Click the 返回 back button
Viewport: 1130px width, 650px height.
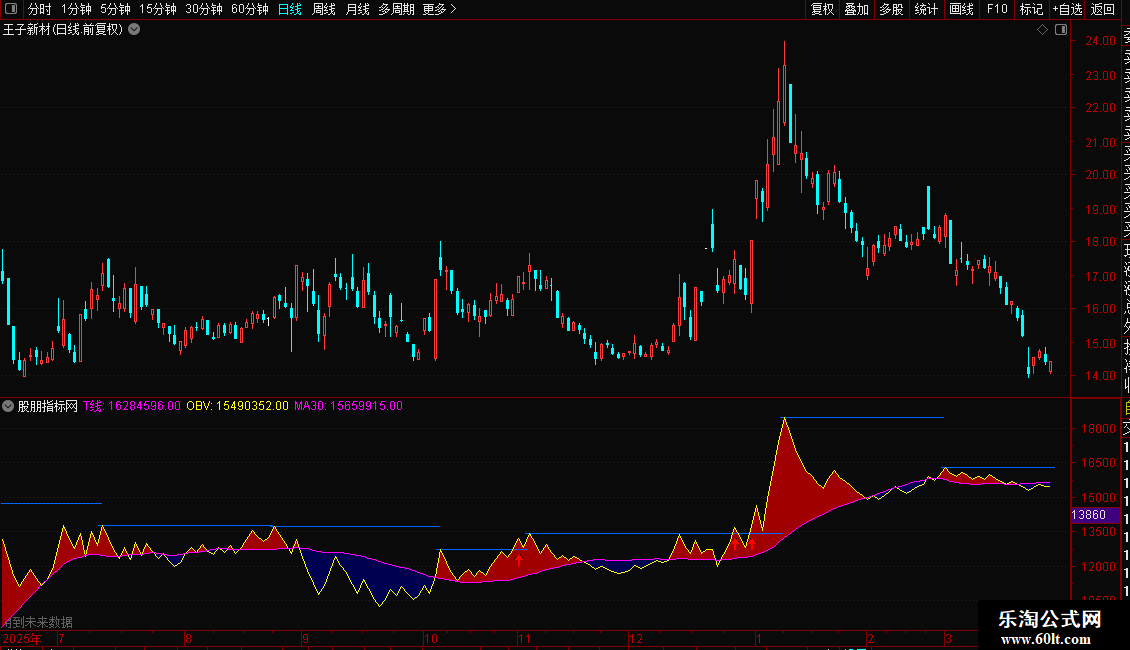[1103, 9]
